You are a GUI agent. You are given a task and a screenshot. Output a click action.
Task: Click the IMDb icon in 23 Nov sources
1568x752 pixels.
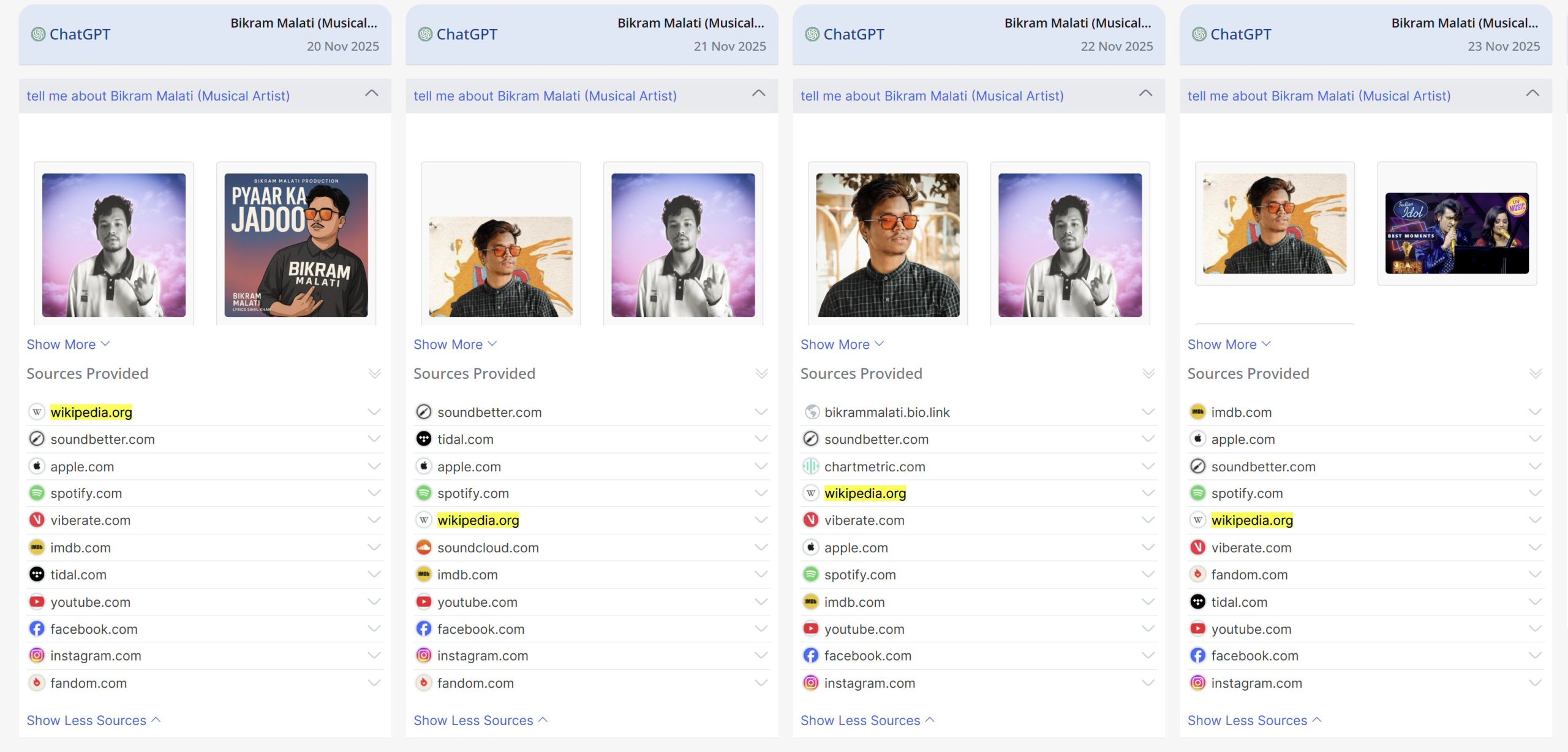pos(1197,412)
